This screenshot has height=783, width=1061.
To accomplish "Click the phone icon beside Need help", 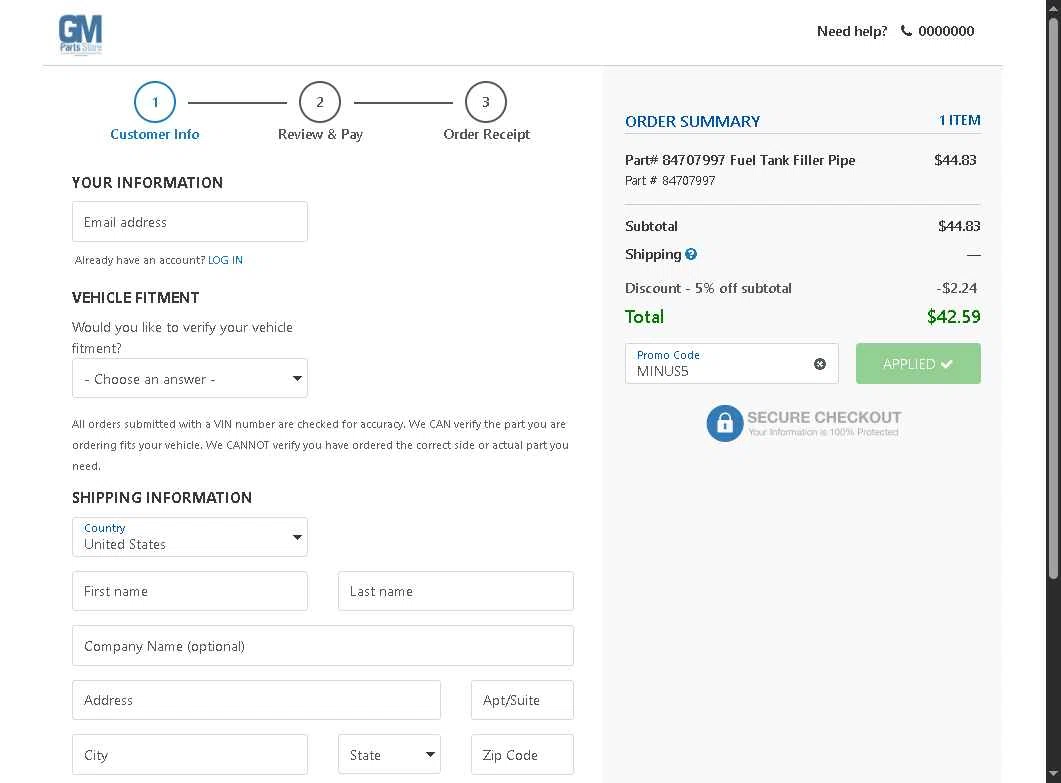I will click(906, 31).
